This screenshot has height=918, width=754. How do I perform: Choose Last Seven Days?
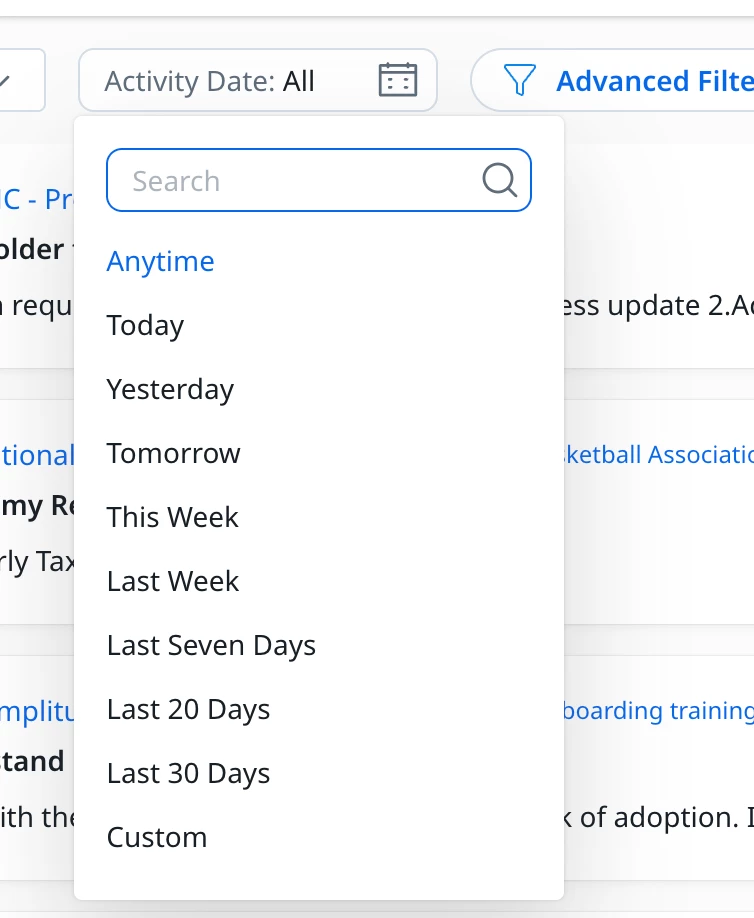pos(211,645)
